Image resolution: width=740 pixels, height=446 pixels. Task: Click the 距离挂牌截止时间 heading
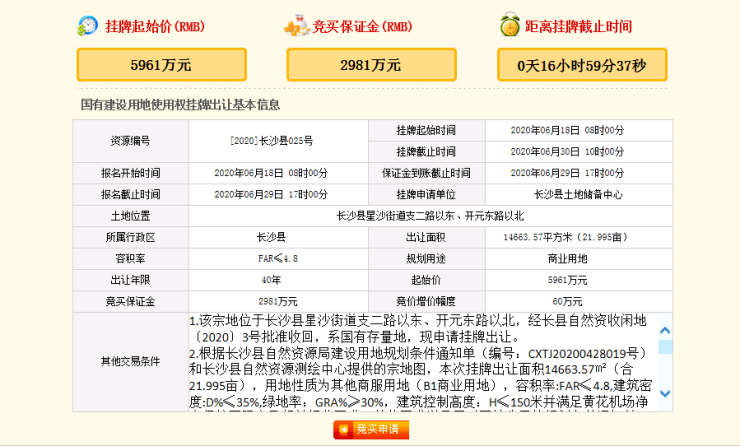pos(579,26)
